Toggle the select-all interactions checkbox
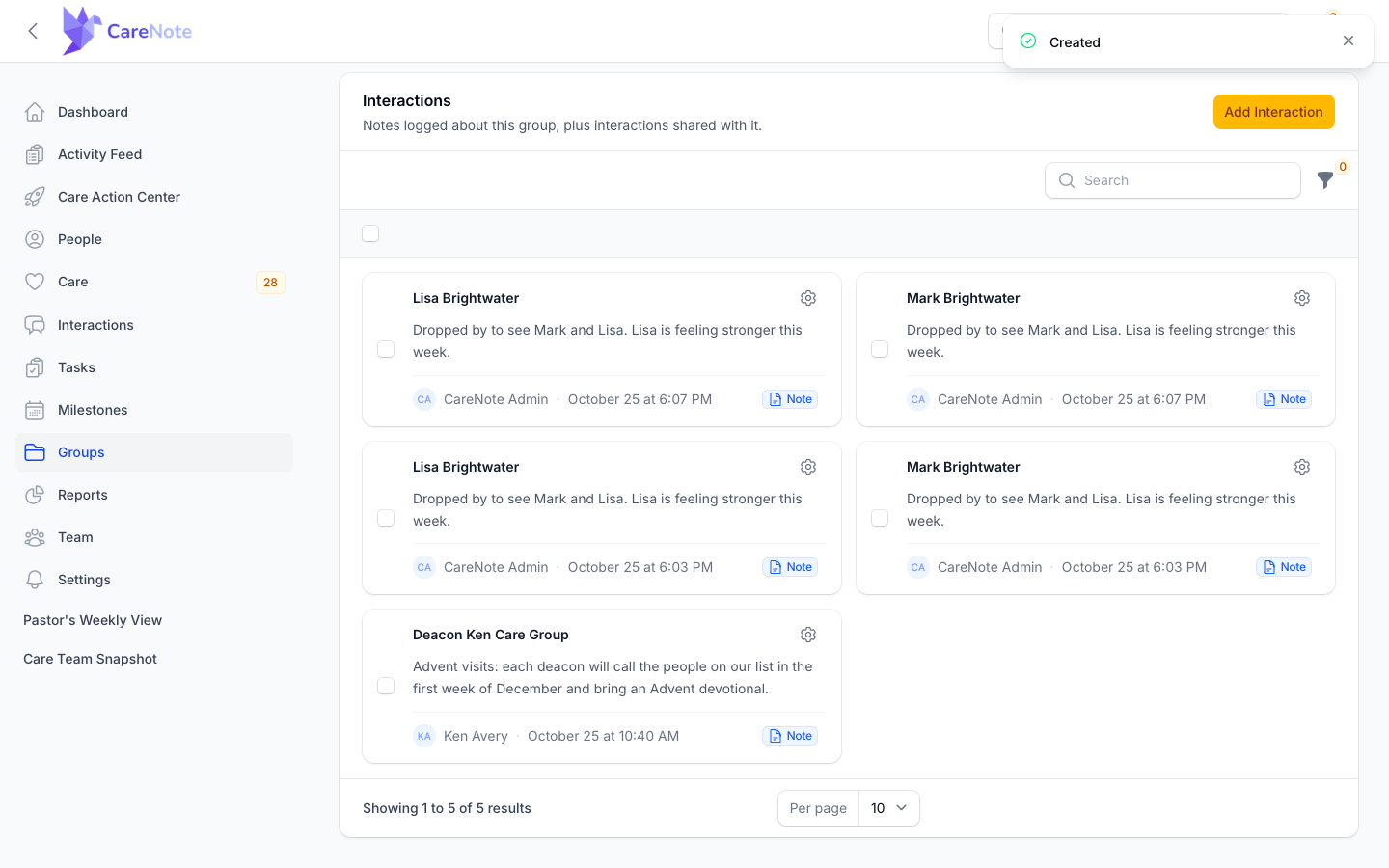The width and height of the screenshot is (1389, 868). pos(370,233)
